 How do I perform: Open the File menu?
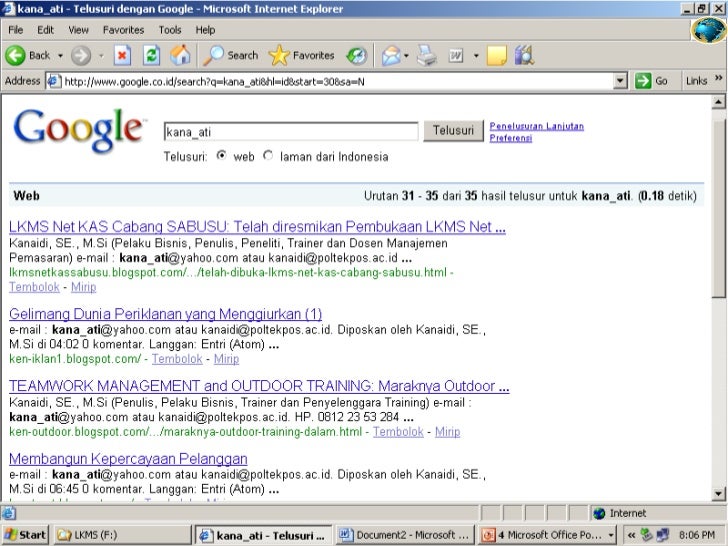click(x=15, y=30)
